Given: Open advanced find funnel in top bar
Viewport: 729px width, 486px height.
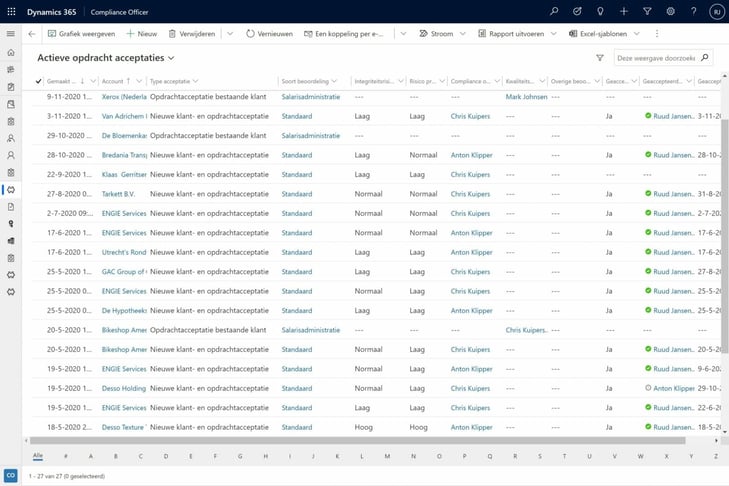Looking at the screenshot, I should tap(647, 11).
